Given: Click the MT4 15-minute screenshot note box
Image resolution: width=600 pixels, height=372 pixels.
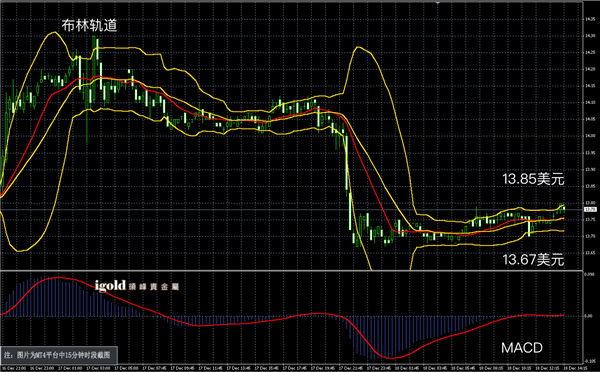Looking at the screenshot, I should coord(58,355).
